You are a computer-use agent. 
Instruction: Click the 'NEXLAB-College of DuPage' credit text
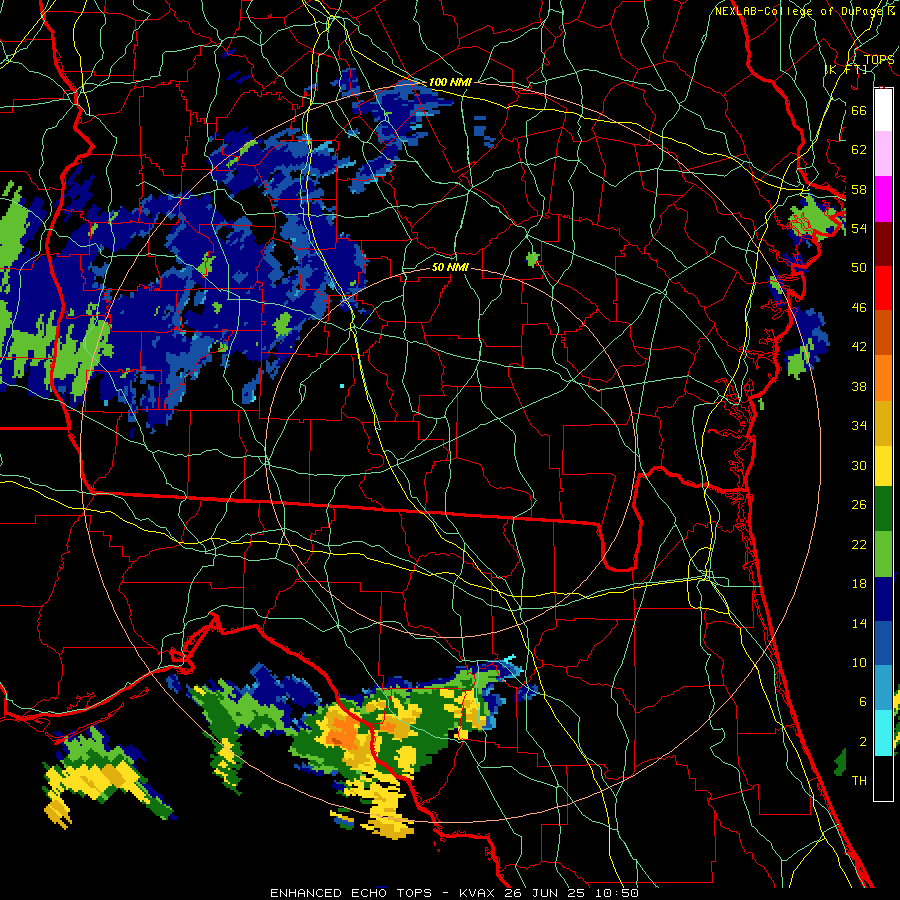tap(800, 11)
